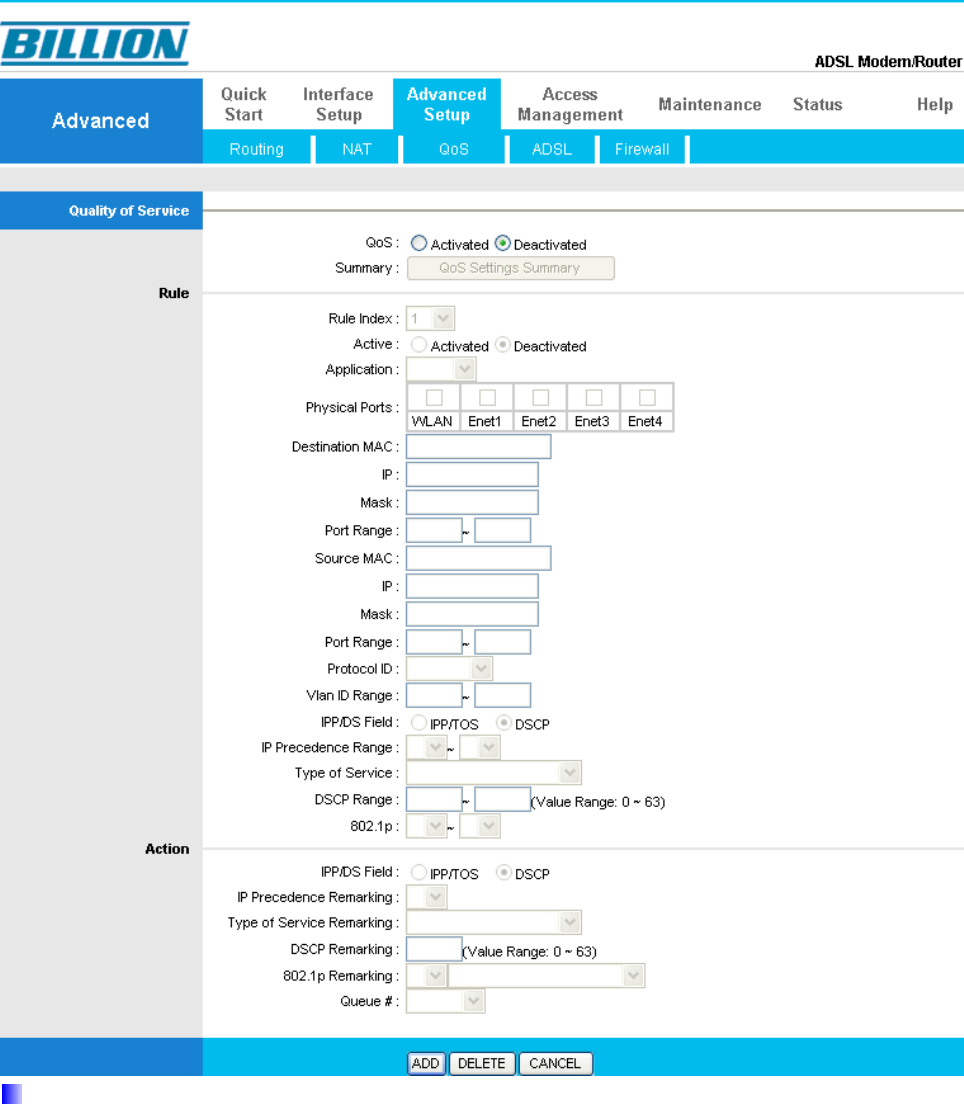This screenshot has height=1104, width=964.
Task: Open 802.1p Remarking small dropdown
Action: [x=427, y=976]
